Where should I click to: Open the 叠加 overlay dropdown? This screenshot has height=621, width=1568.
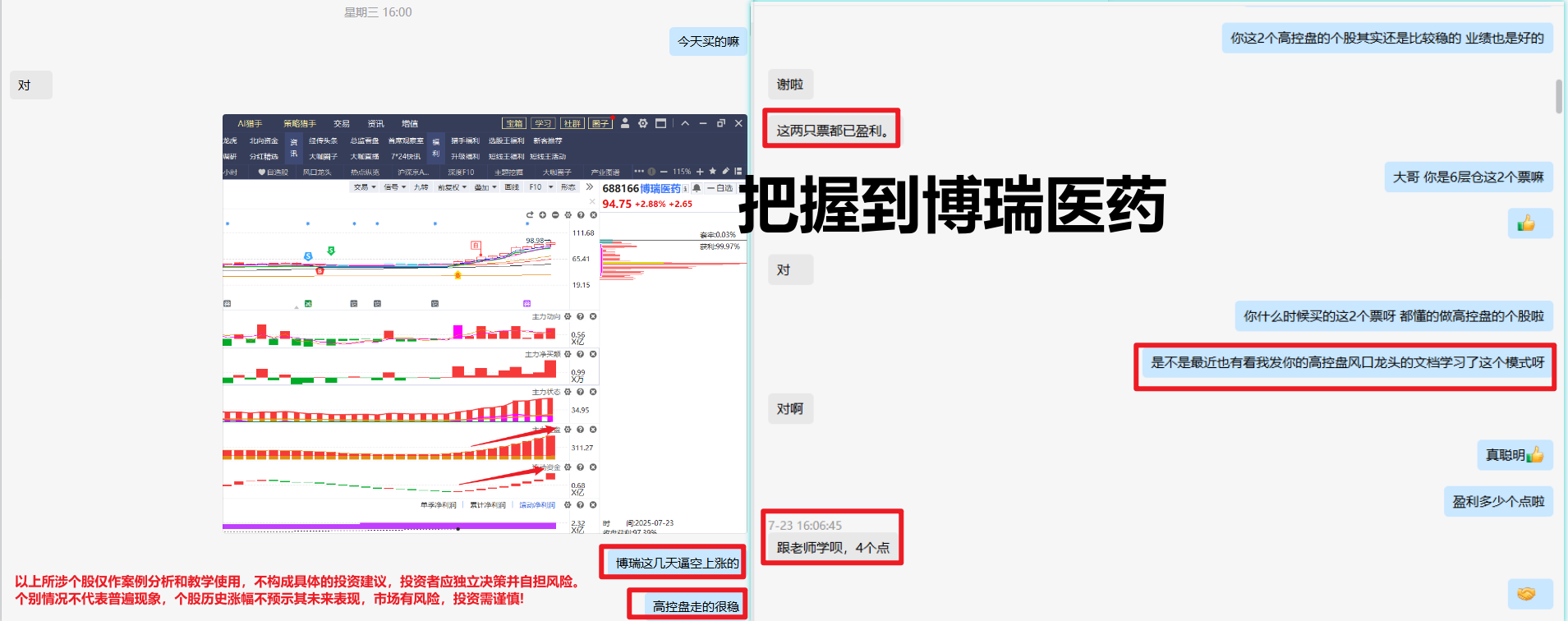[x=485, y=187]
